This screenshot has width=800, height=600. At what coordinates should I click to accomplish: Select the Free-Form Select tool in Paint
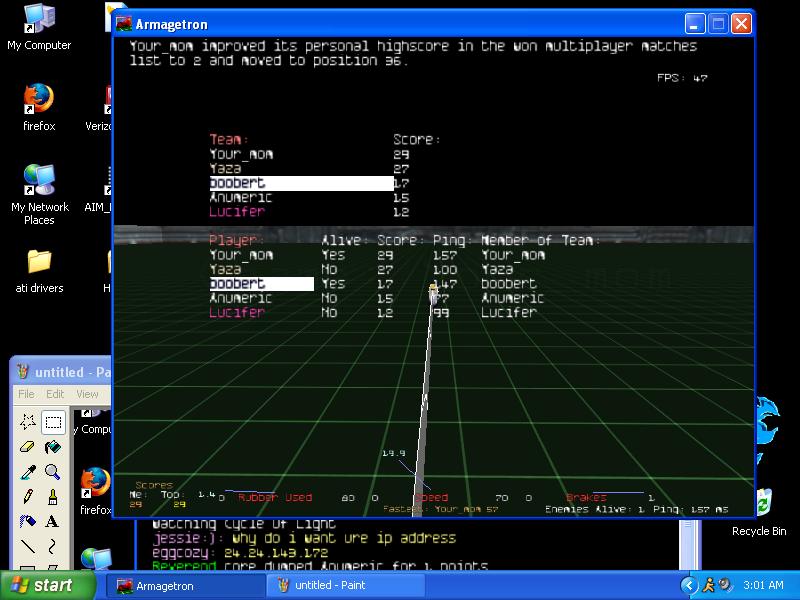(x=28, y=422)
